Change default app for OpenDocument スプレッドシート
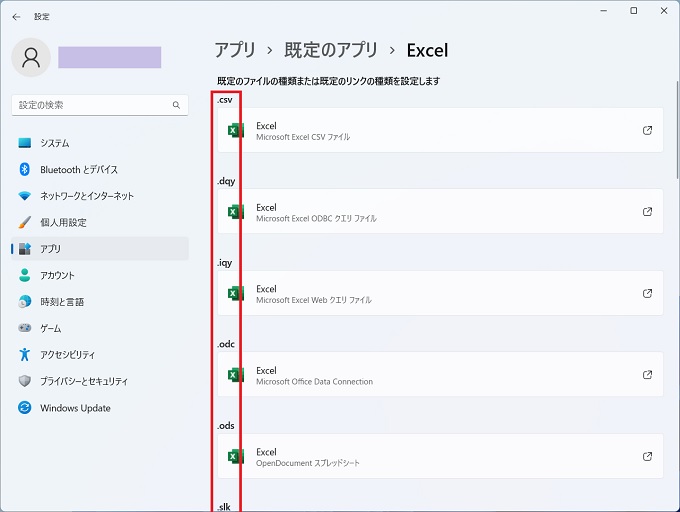680x512 pixels. tap(440, 456)
